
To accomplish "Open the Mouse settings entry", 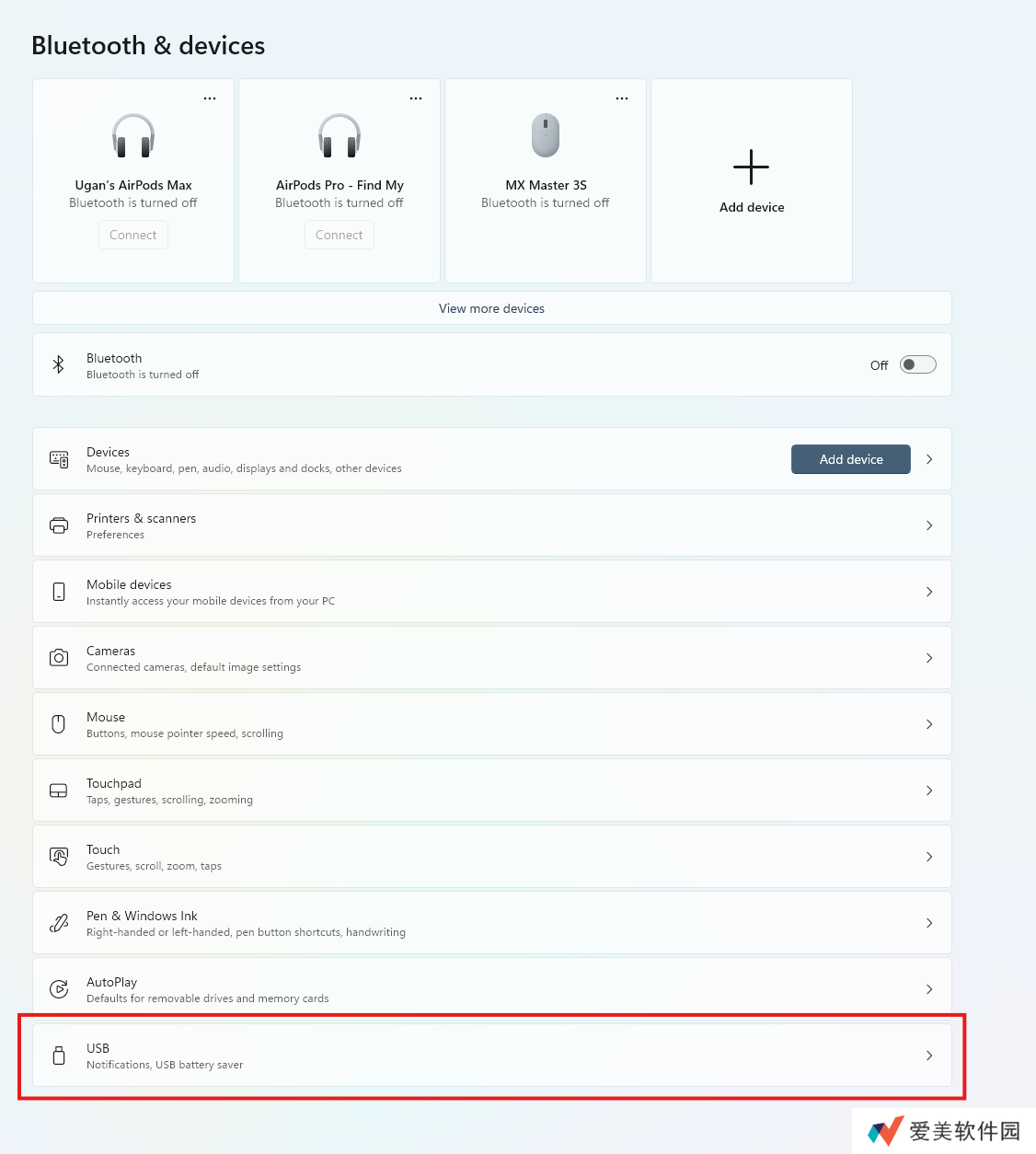I will click(491, 724).
